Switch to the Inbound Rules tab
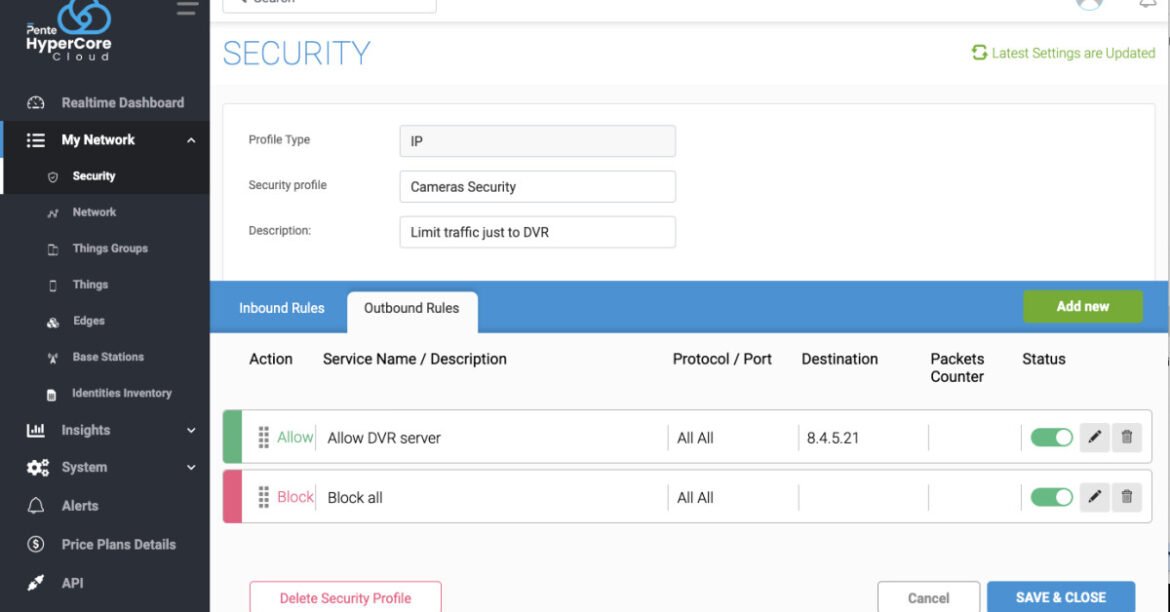This screenshot has height=612, width=1170. tap(281, 308)
